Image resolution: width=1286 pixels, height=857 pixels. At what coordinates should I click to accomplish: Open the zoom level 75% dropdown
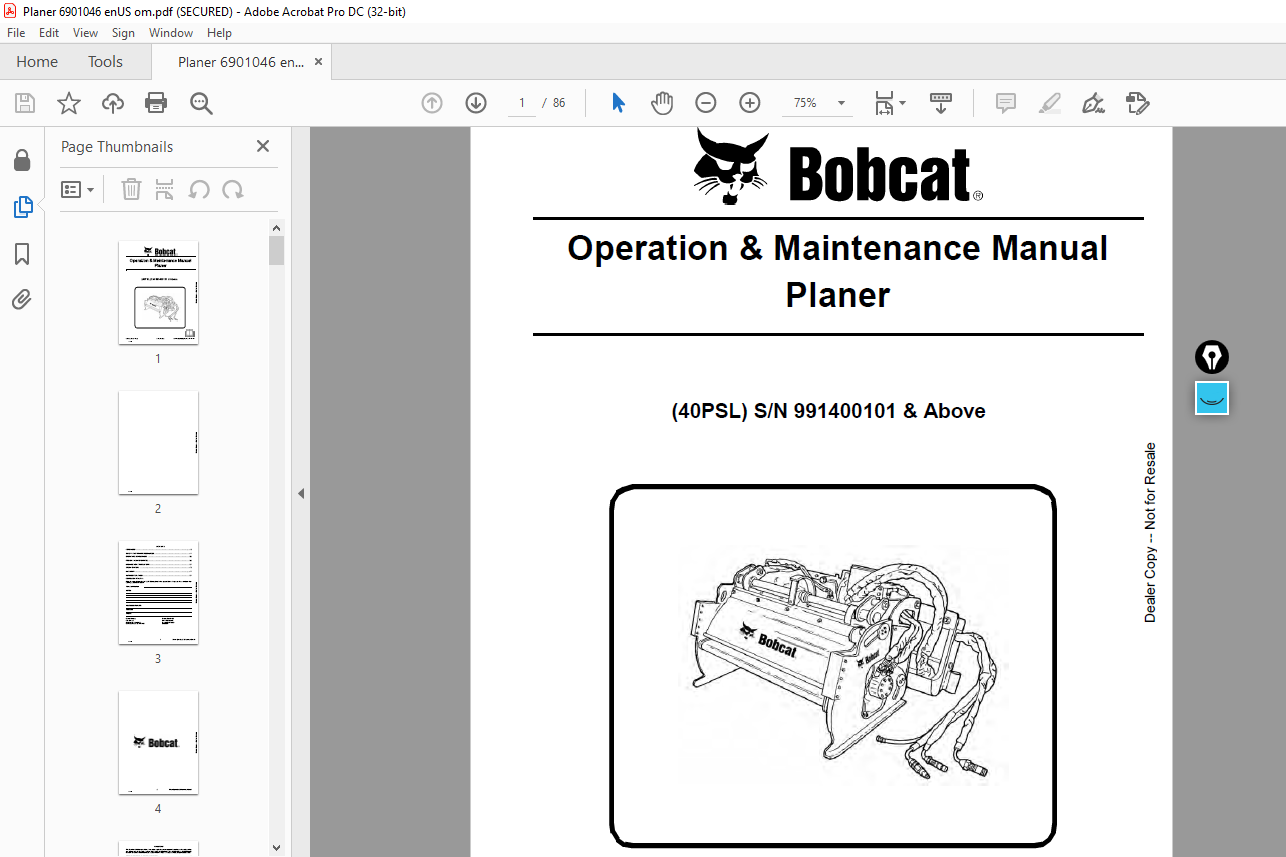[x=840, y=103]
